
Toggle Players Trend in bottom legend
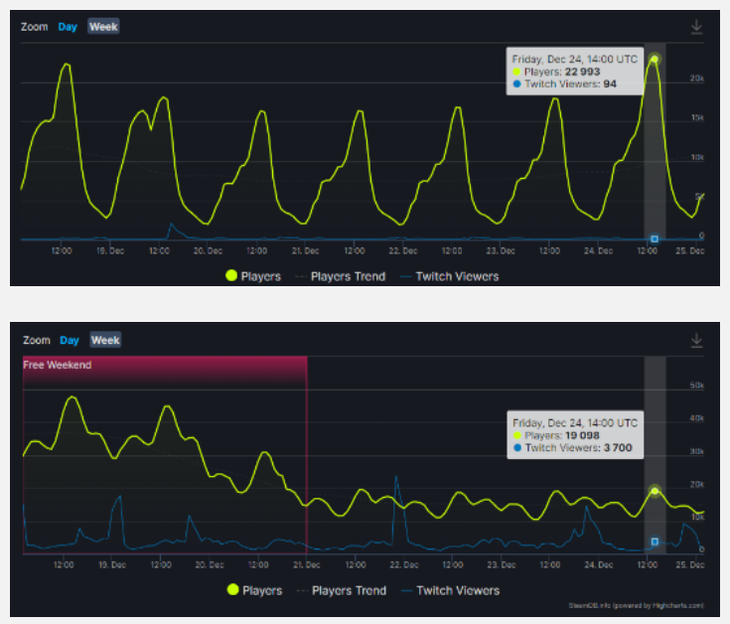341,590
